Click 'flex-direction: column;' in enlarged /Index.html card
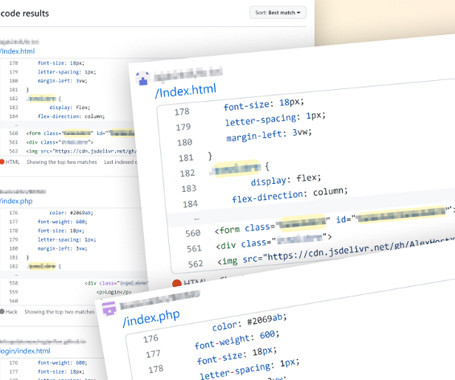 tap(290, 195)
